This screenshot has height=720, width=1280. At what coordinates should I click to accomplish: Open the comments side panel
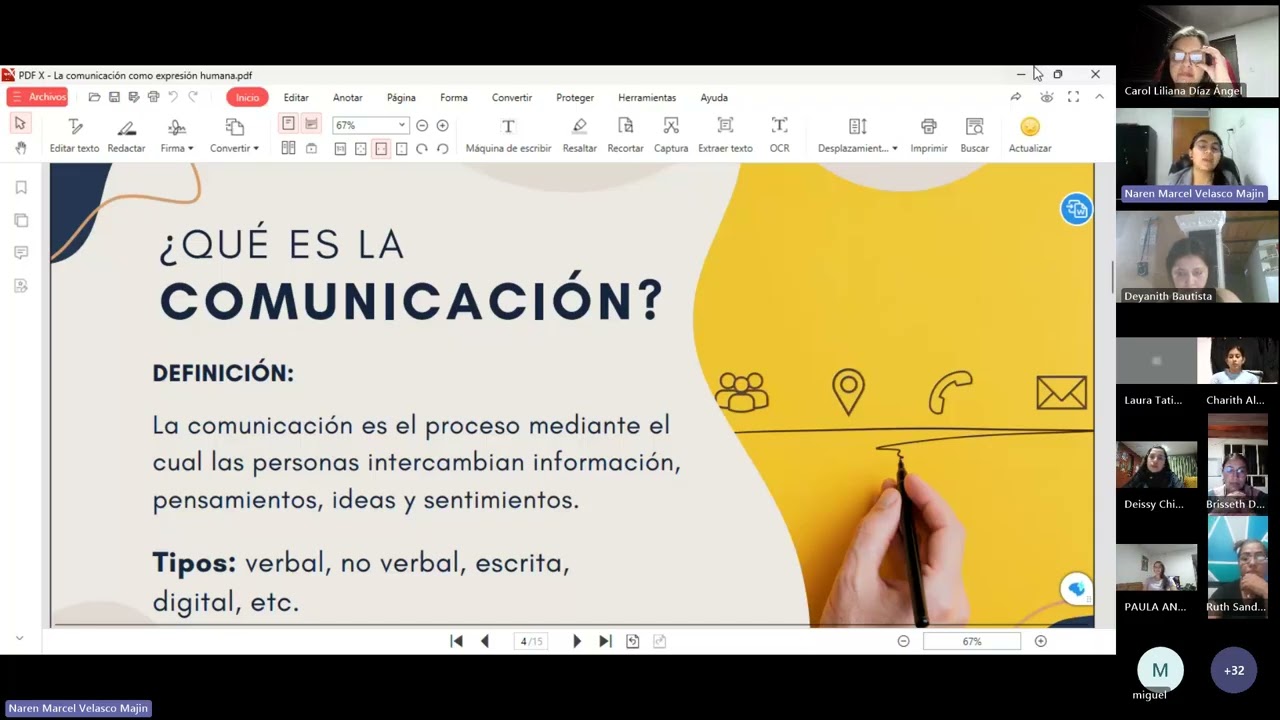click(x=21, y=253)
